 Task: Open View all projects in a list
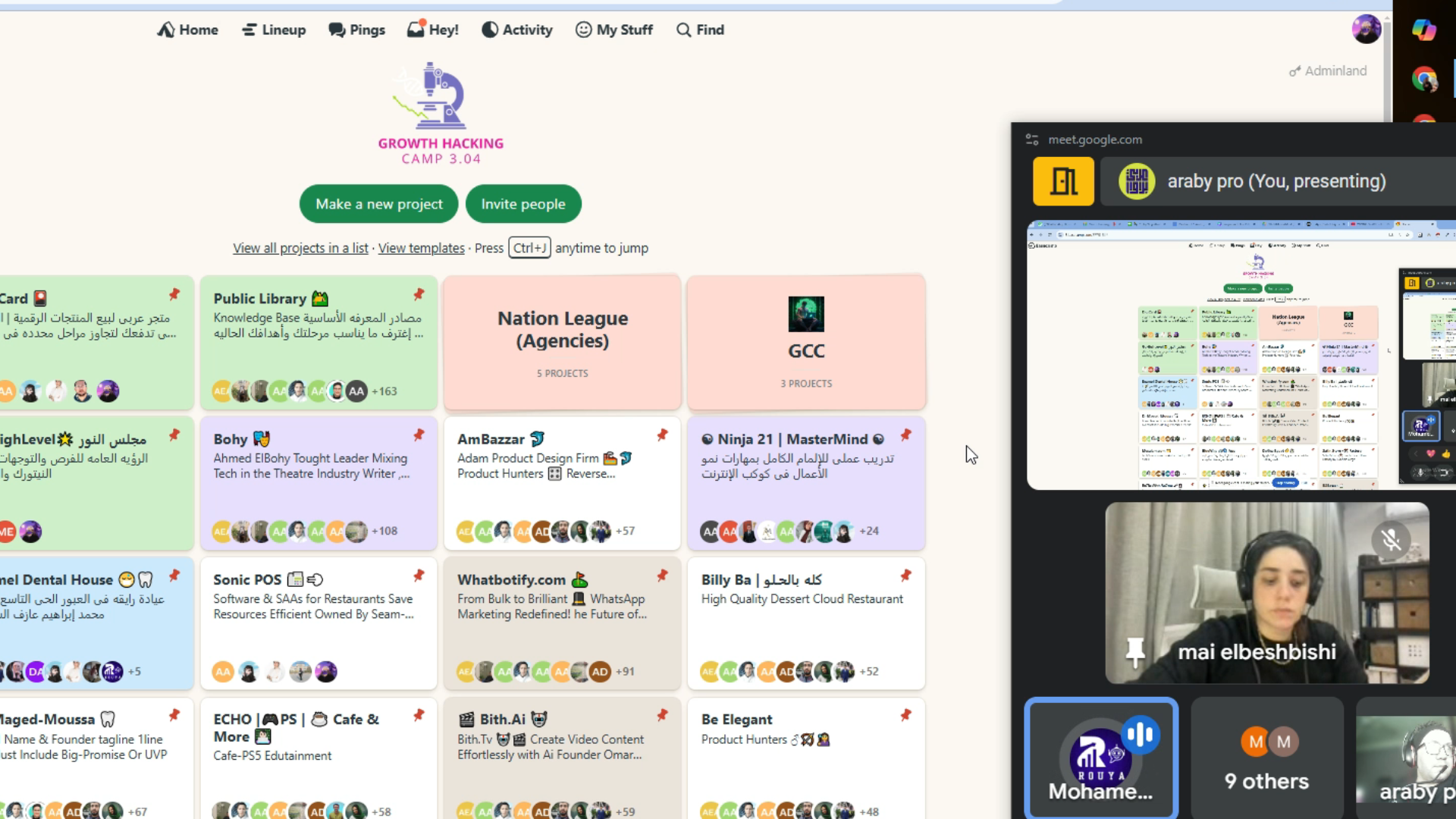click(x=300, y=248)
